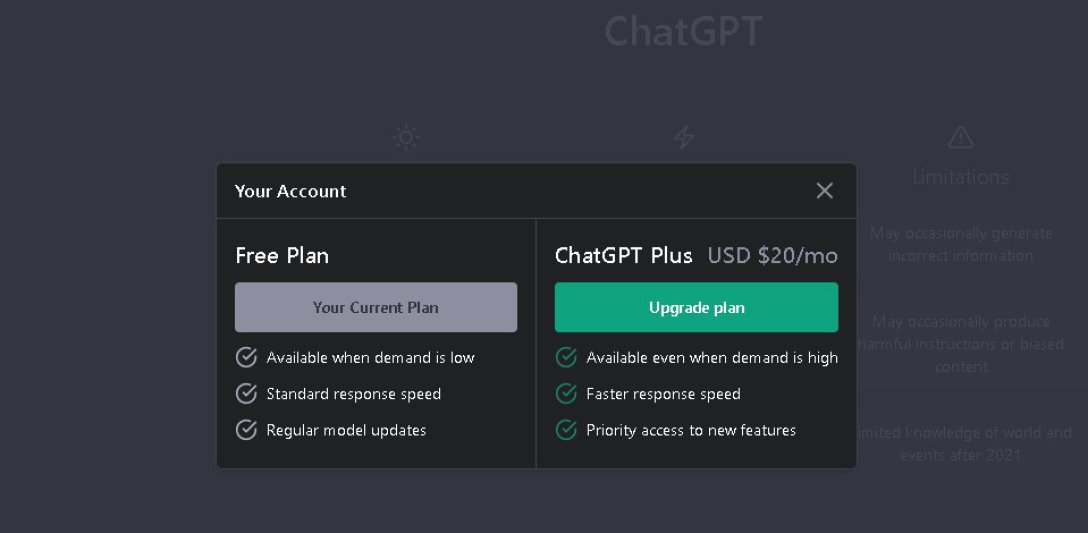Click the Upgrade plan button
This screenshot has width=1088, height=533.
pos(696,308)
